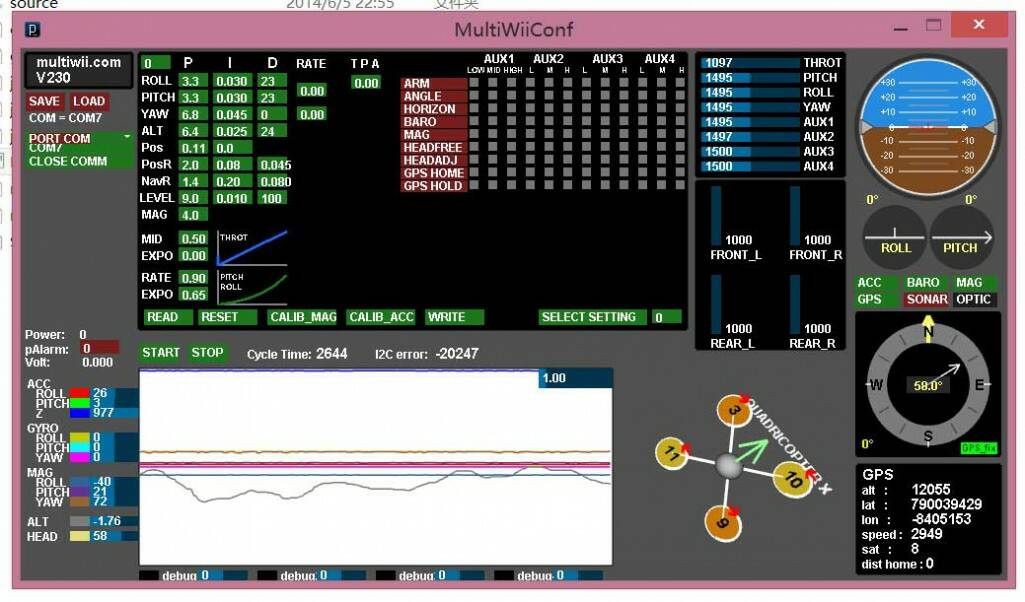The width and height of the screenshot is (1025, 602).
Task: Open the PORT COM dropdown list
Action: coord(79,138)
